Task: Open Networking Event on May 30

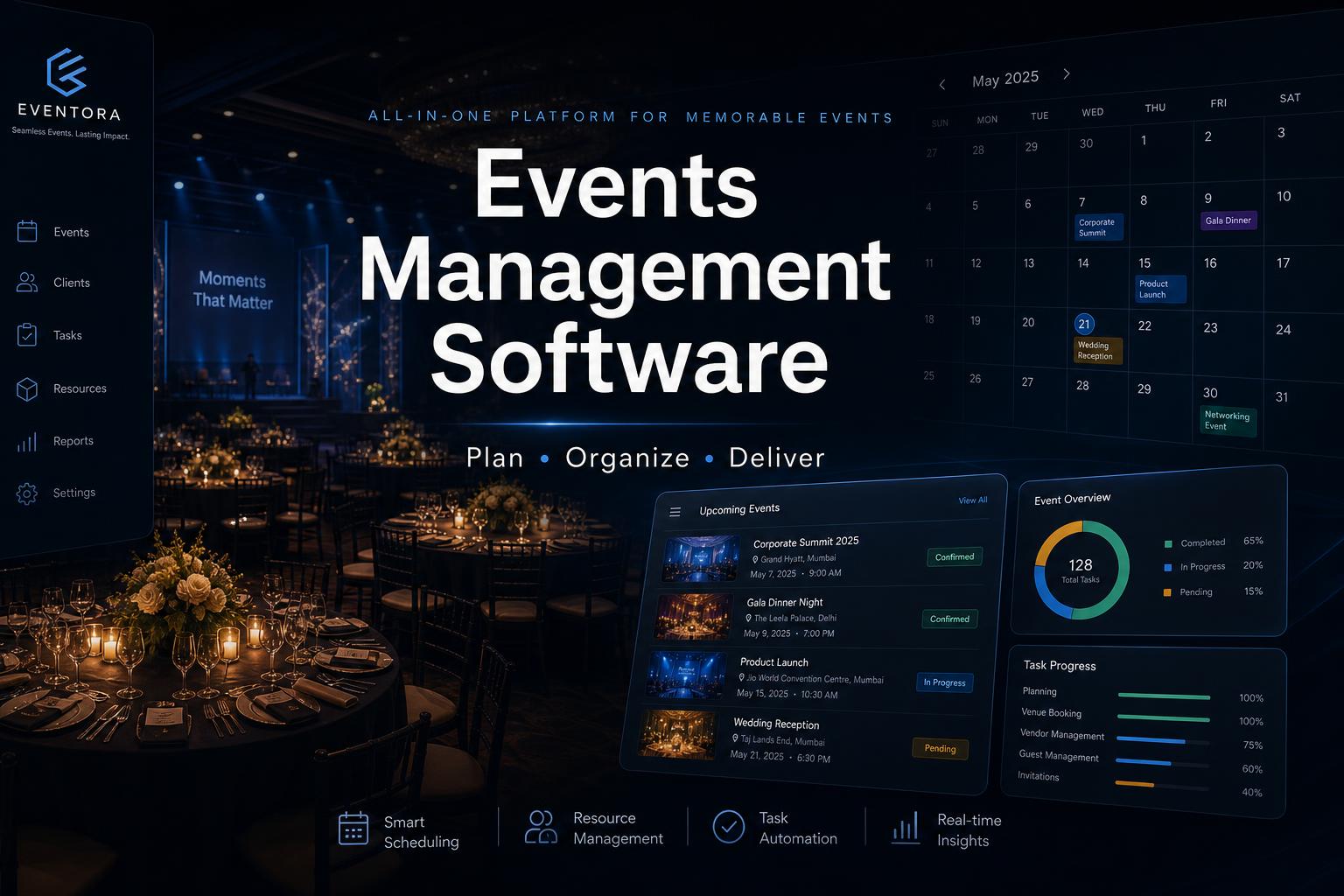Action: click(1228, 421)
